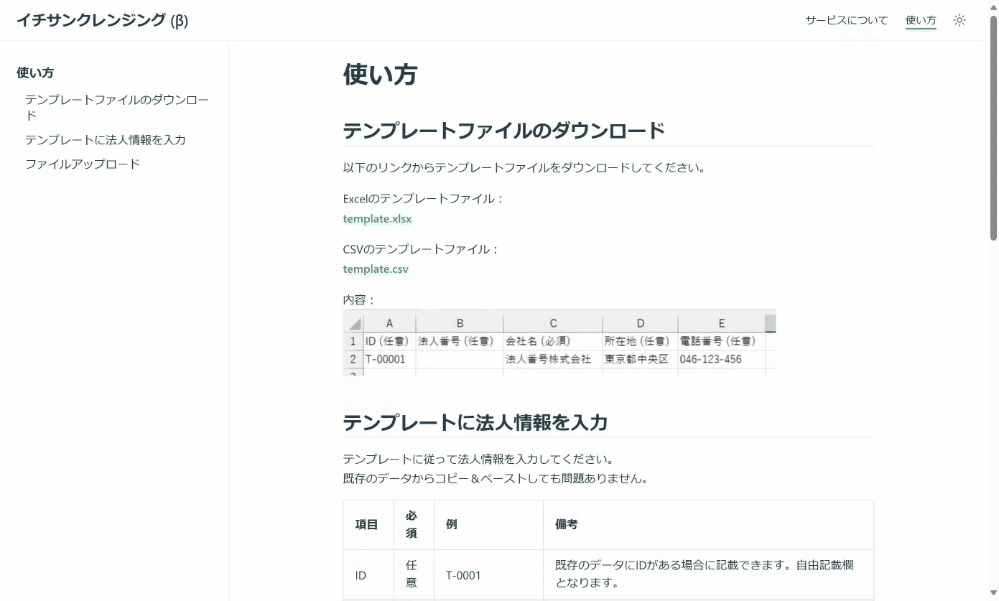Select the 使い方 tab in top navigation

click(x=920, y=20)
